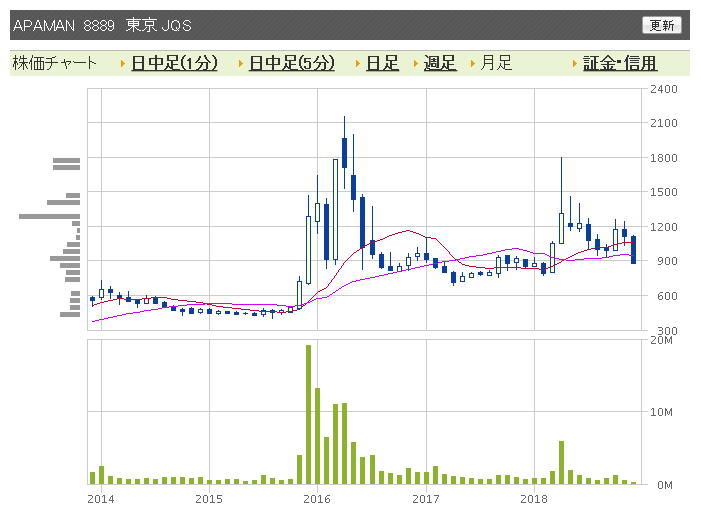
Task: Open the 日中足(5分) chart link
Action: point(291,63)
